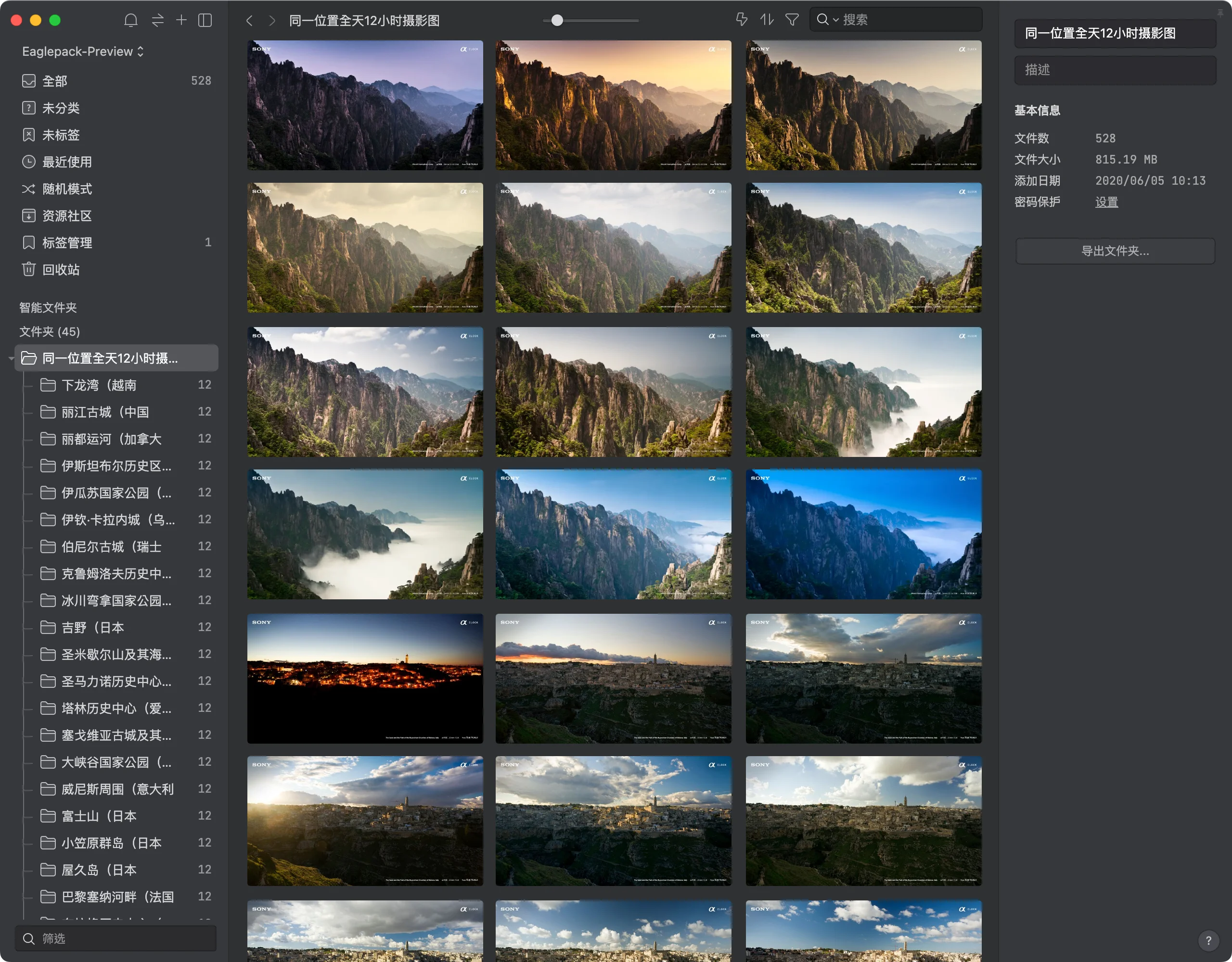
Task: Click the 设置 password protection link
Action: (1106, 202)
